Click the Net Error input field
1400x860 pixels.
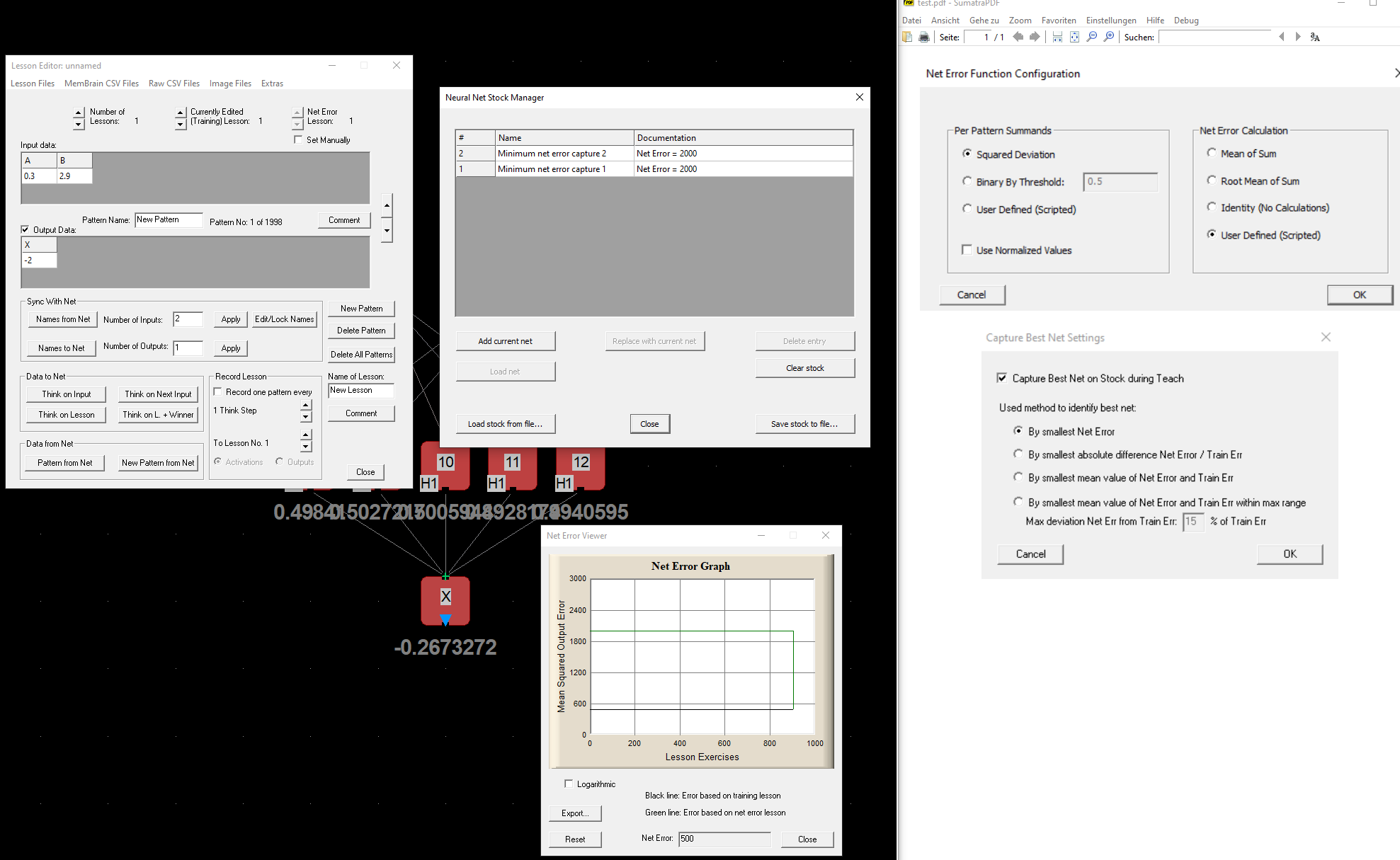pos(724,839)
